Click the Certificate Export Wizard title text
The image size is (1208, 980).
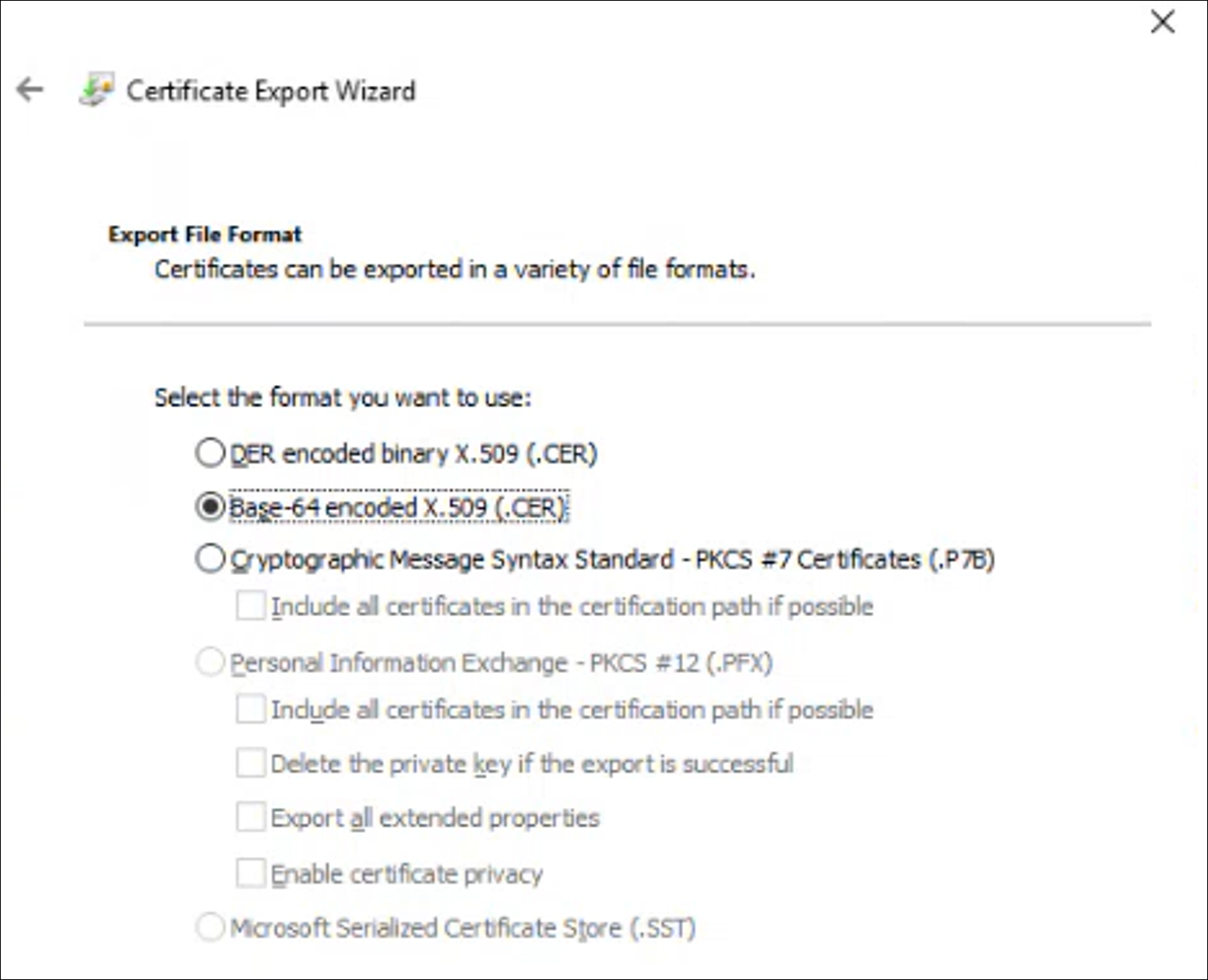point(271,91)
